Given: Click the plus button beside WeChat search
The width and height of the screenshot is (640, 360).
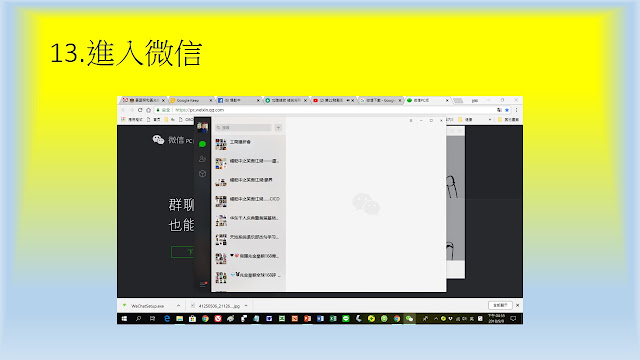Looking at the screenshot, I should (x=278, y=128).
